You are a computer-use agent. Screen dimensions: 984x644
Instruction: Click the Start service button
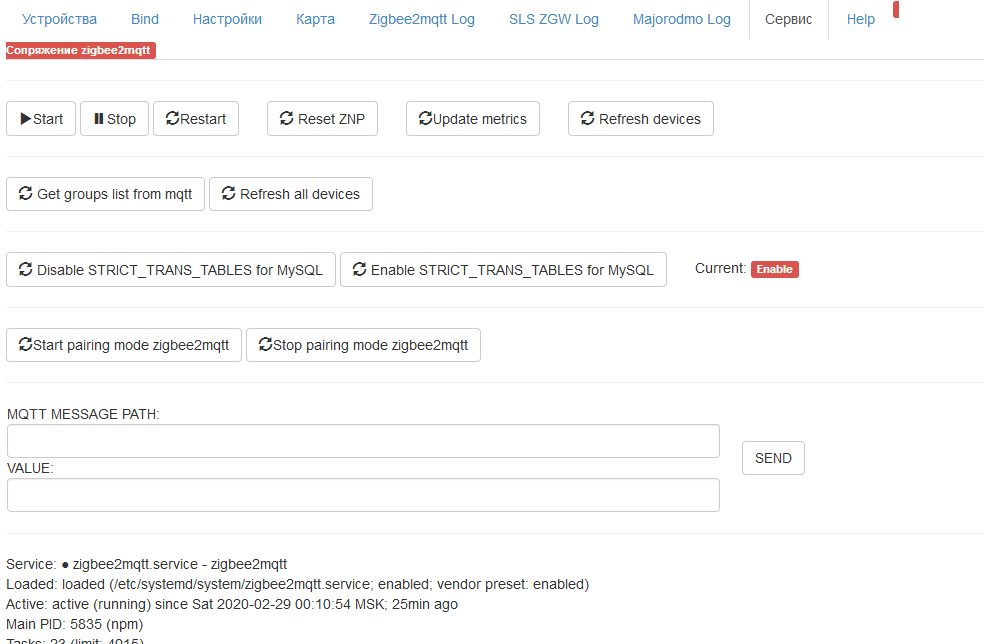point(41,119)
